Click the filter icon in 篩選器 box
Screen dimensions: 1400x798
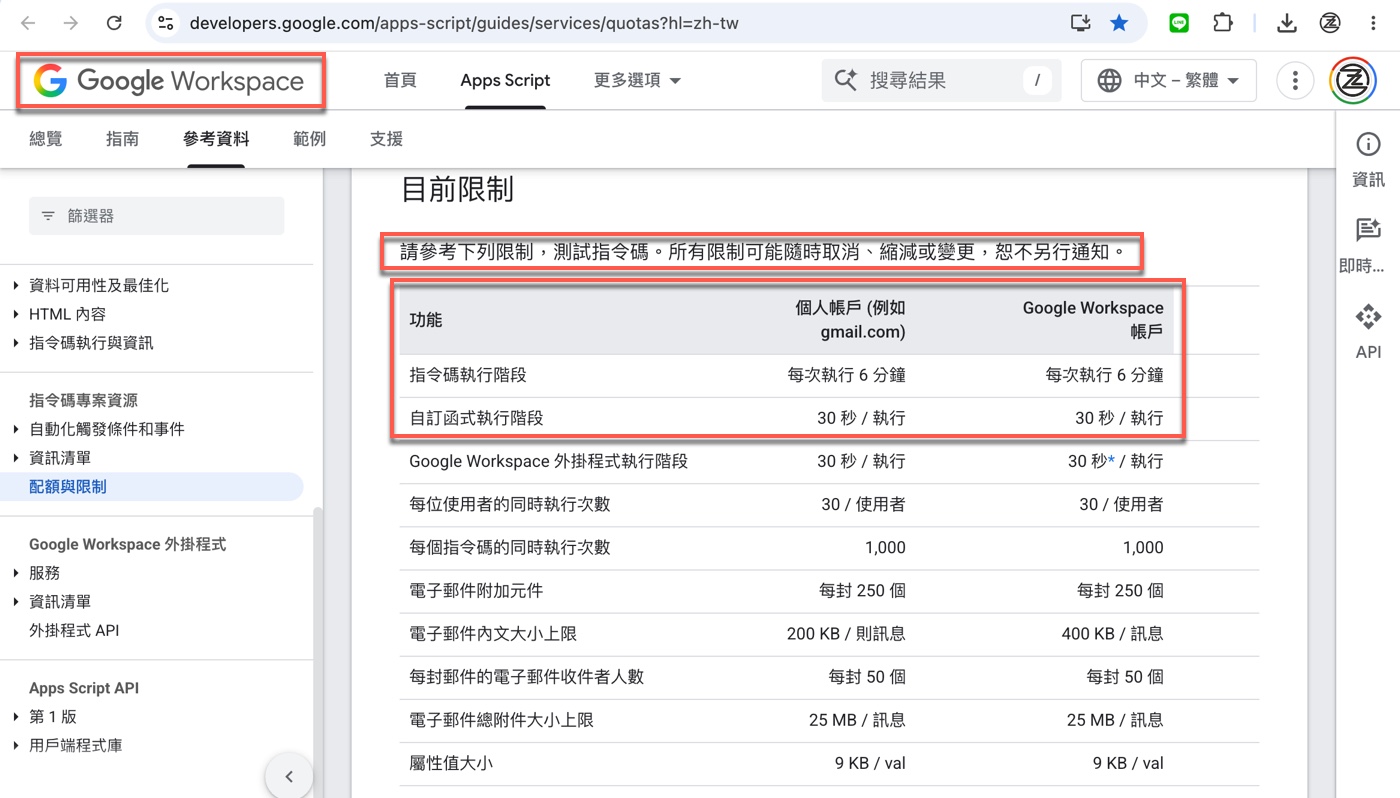point(48,216)
